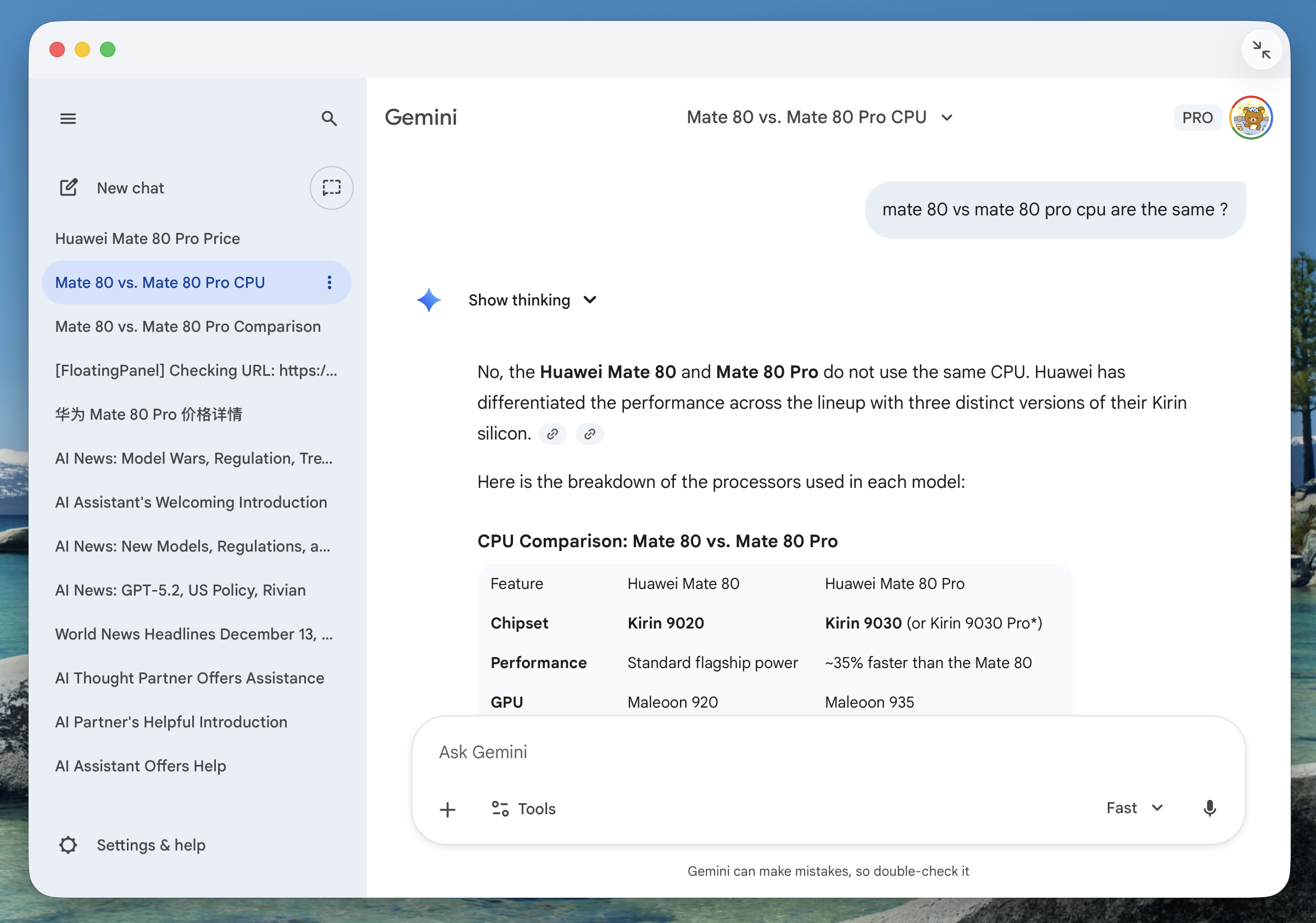Click the Huawei Mate 80 column header
The width and height of the screenshot is (1316, 923).
[683, 583]
